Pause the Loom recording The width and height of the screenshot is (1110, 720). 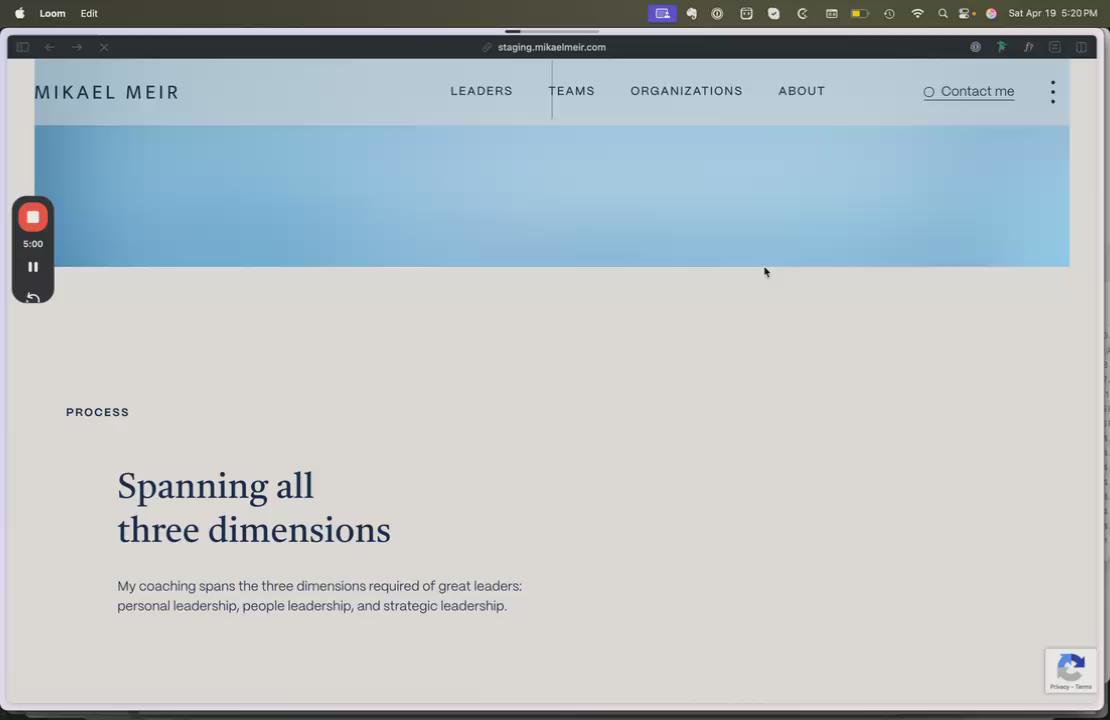pos(33,267)
